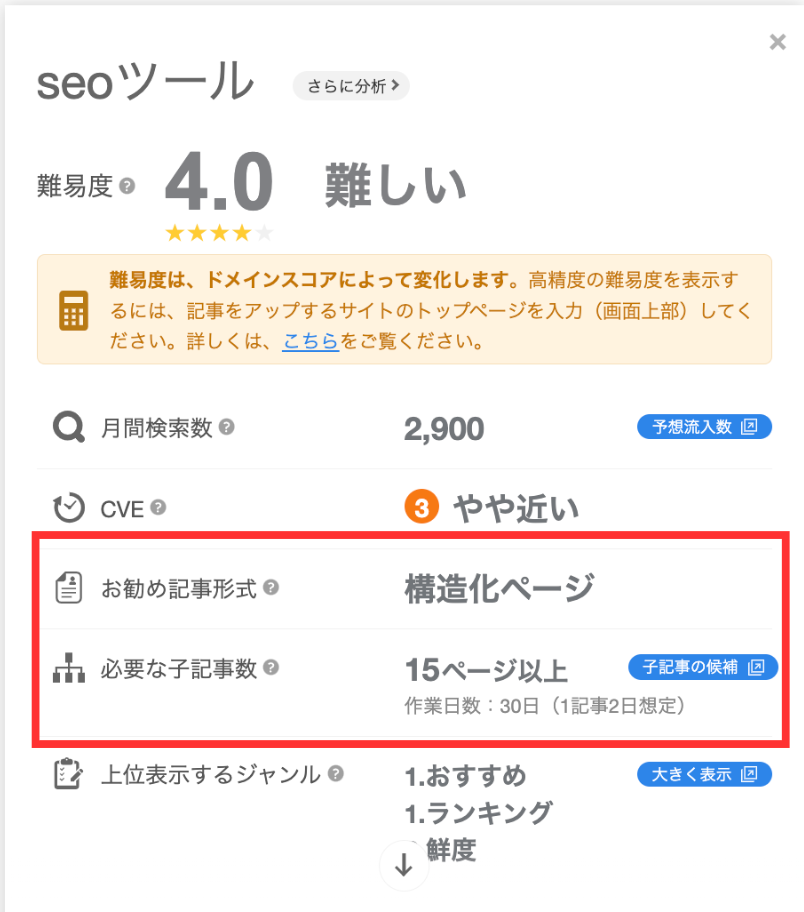Click the clipboard icon for 上位表示するジャンル

[67, 775]
